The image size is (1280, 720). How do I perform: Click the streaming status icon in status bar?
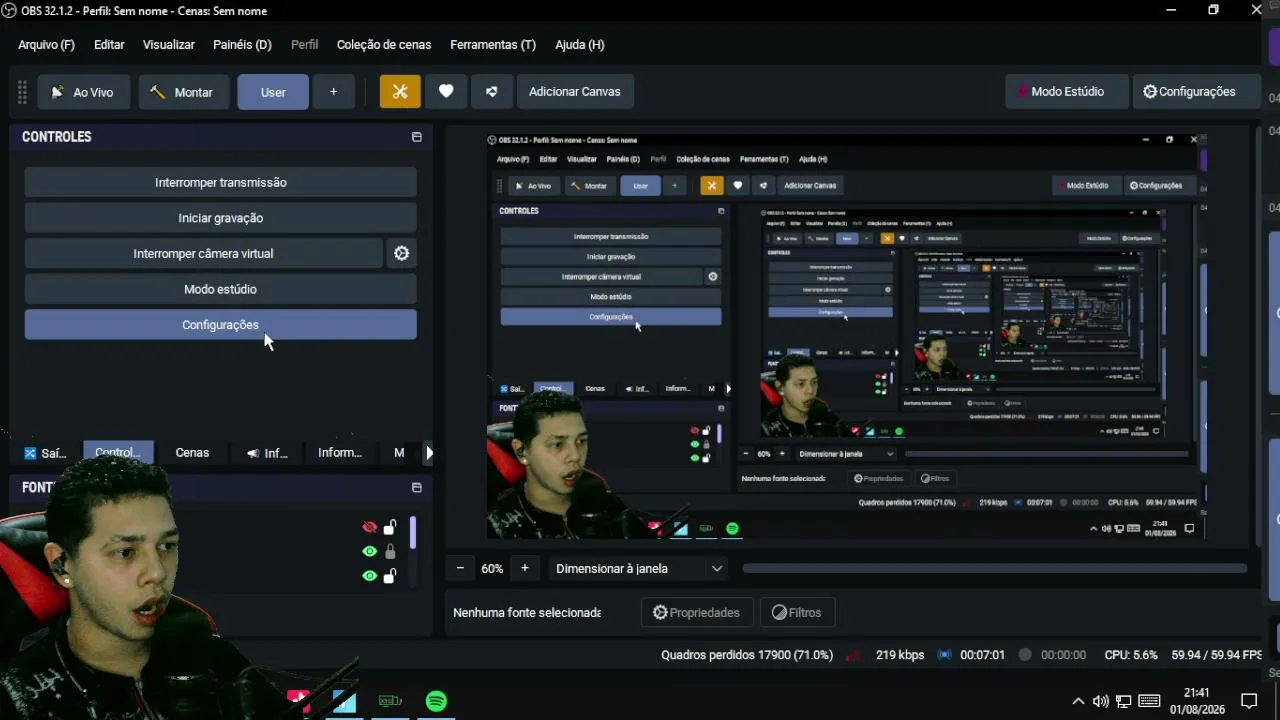[x=944, y=655]
